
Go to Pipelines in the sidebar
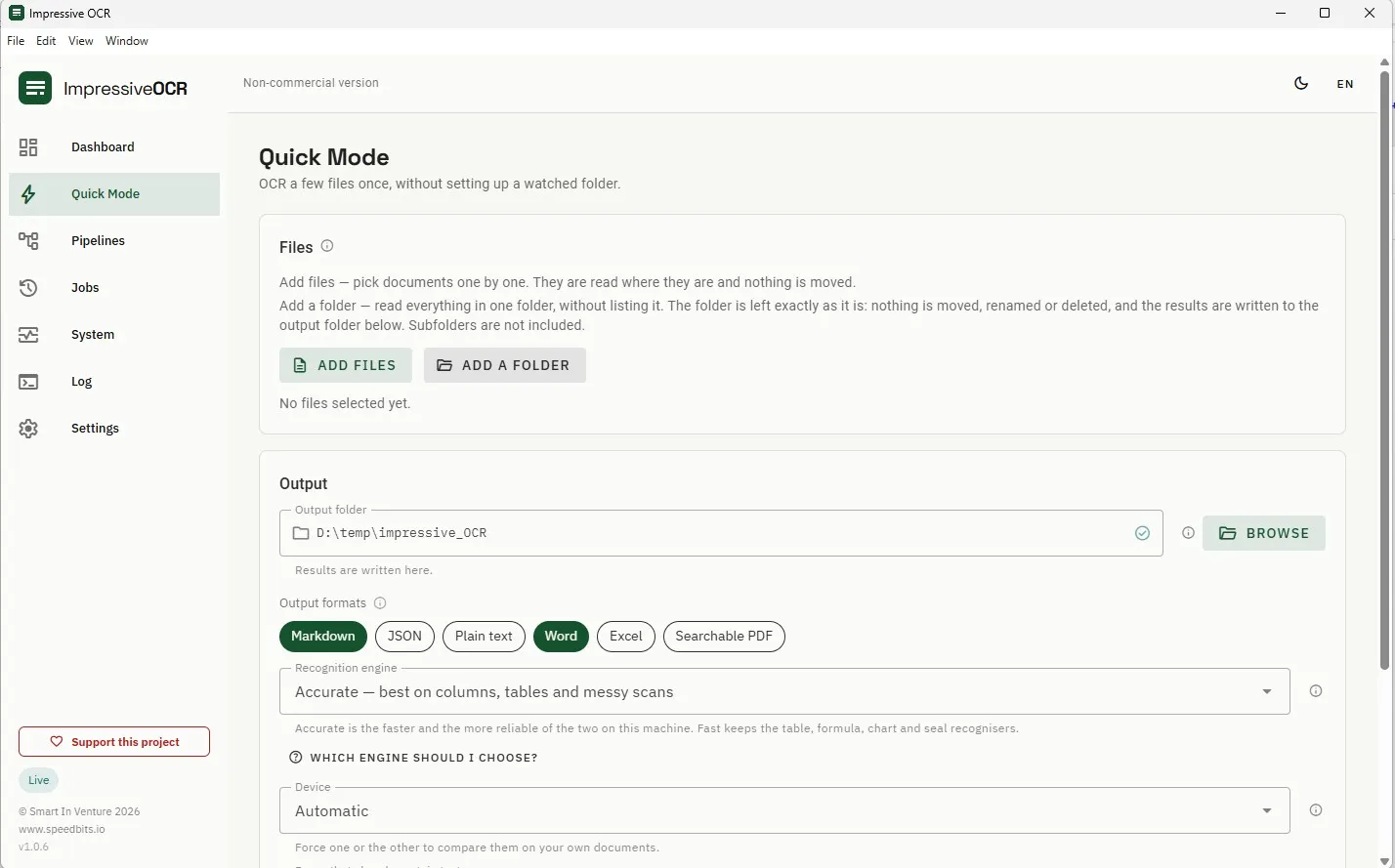[114, 241]
